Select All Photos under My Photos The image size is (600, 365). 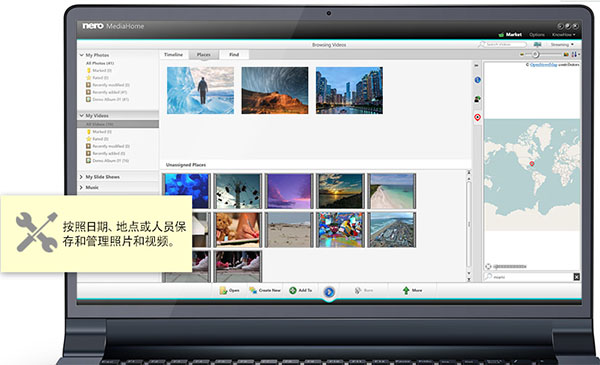coord(100,63)
